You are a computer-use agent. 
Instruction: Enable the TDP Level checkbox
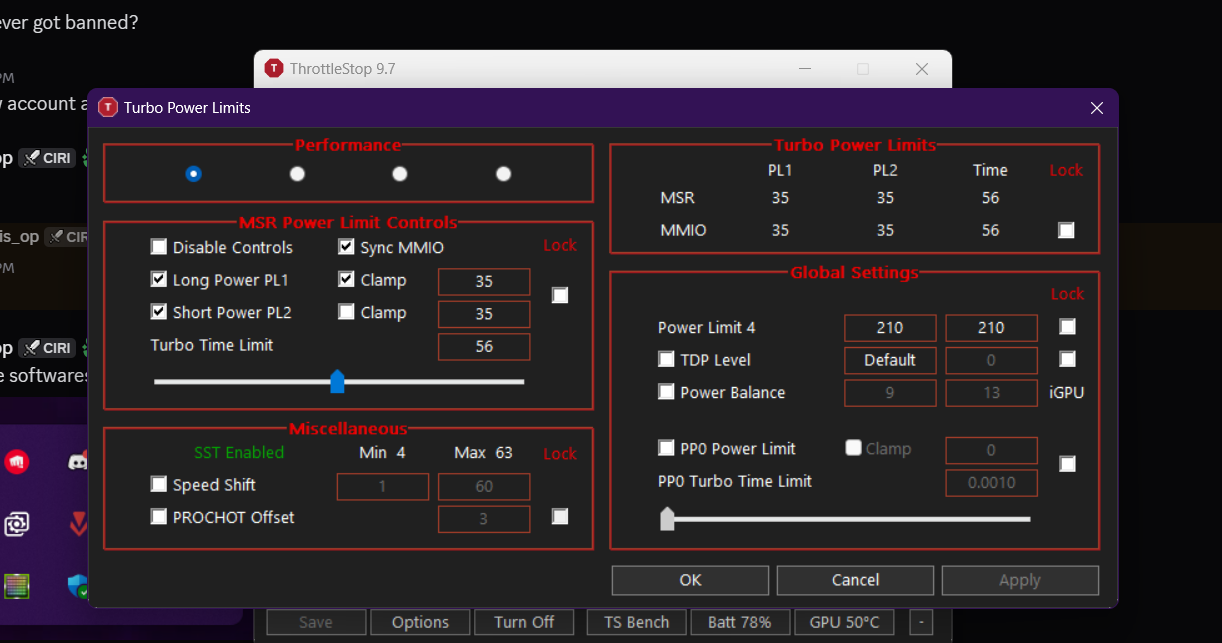pyautogui.click(x=666, y=358)
